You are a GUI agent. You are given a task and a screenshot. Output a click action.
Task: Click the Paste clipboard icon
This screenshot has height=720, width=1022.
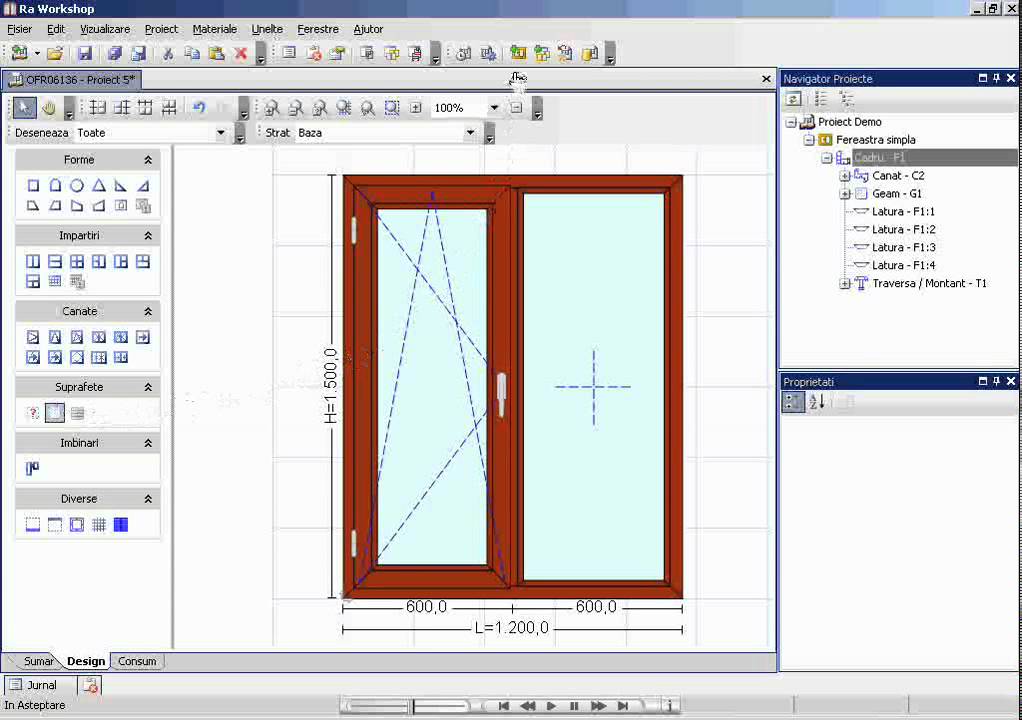click(x=216, y=53)
